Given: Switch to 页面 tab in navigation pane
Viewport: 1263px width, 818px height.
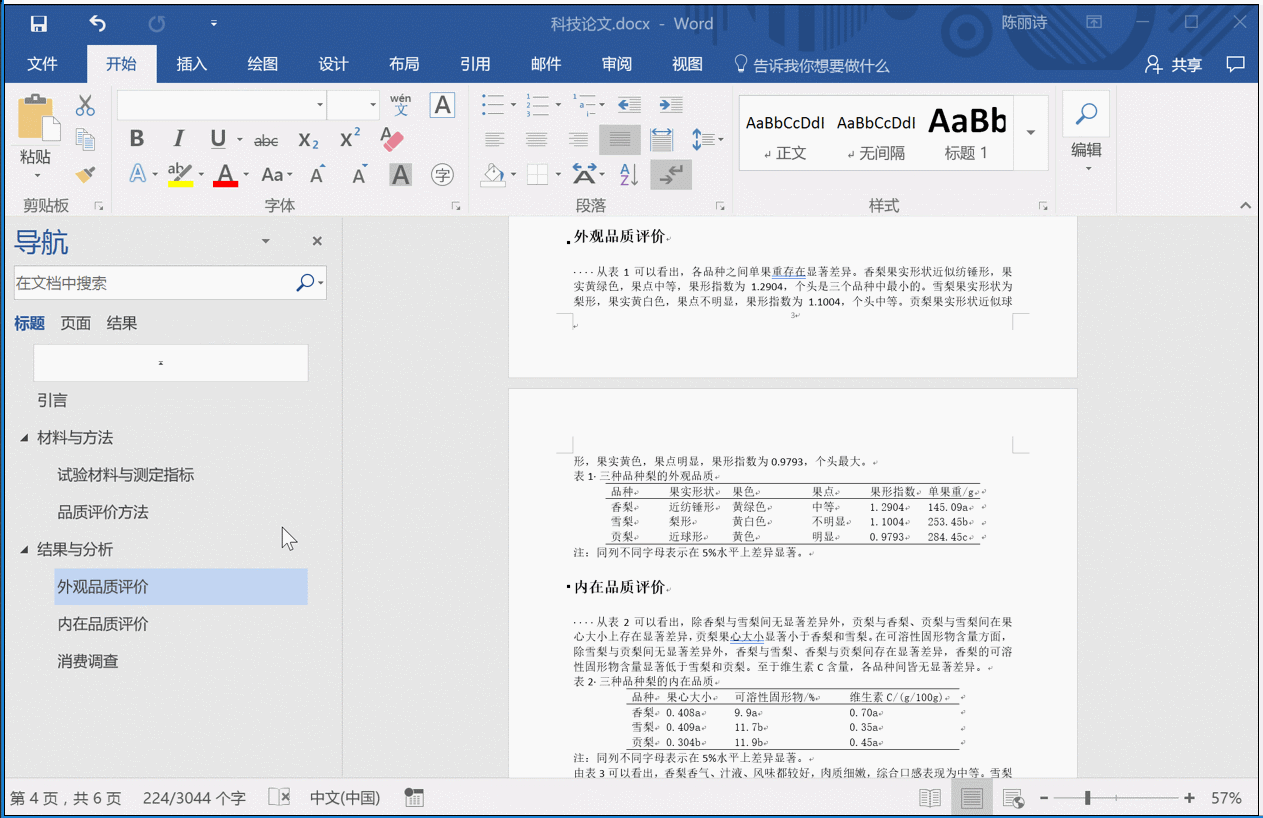Looking at the screenshot, I should click(x=75, y=323).
